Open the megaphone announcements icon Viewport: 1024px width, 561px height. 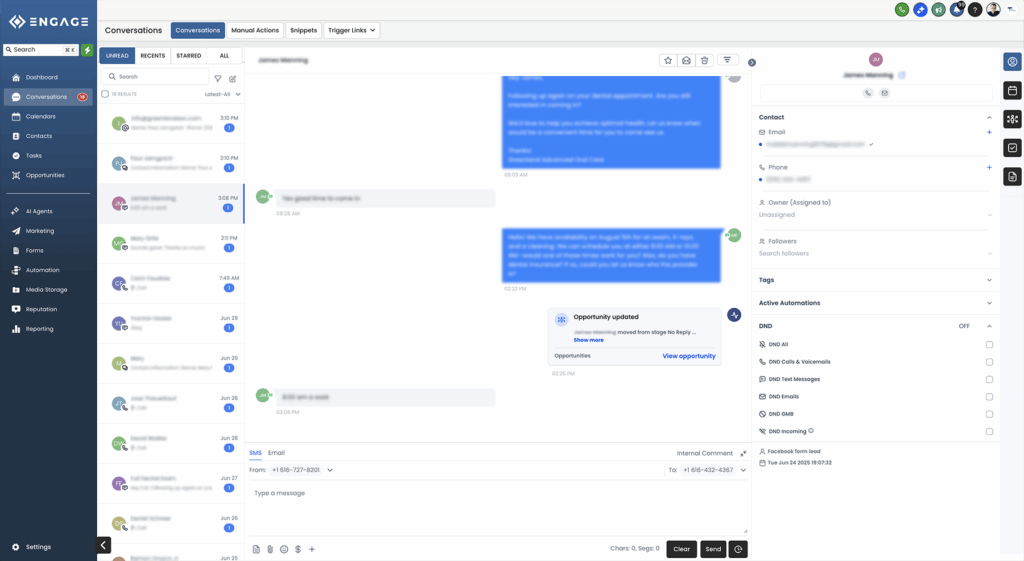tap(938, 10)
